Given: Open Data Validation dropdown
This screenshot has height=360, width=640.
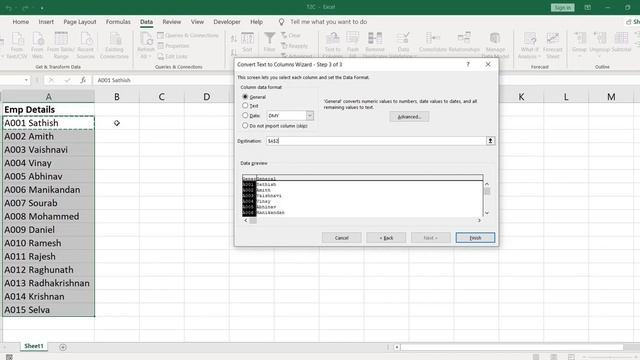Looking at the screenshot, I should coord(416,56).
